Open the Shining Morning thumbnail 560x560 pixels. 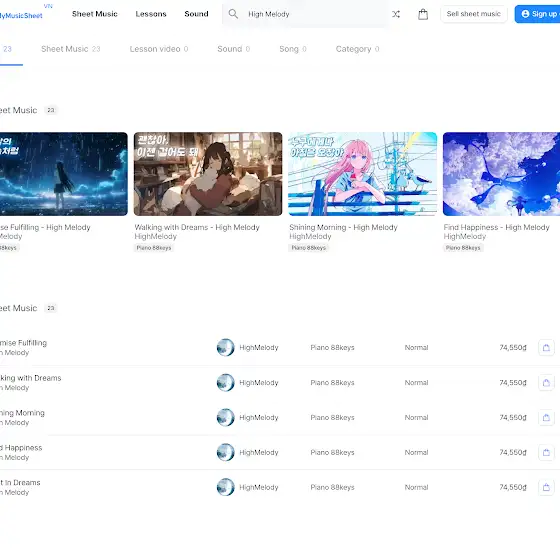tap(362, 174)
